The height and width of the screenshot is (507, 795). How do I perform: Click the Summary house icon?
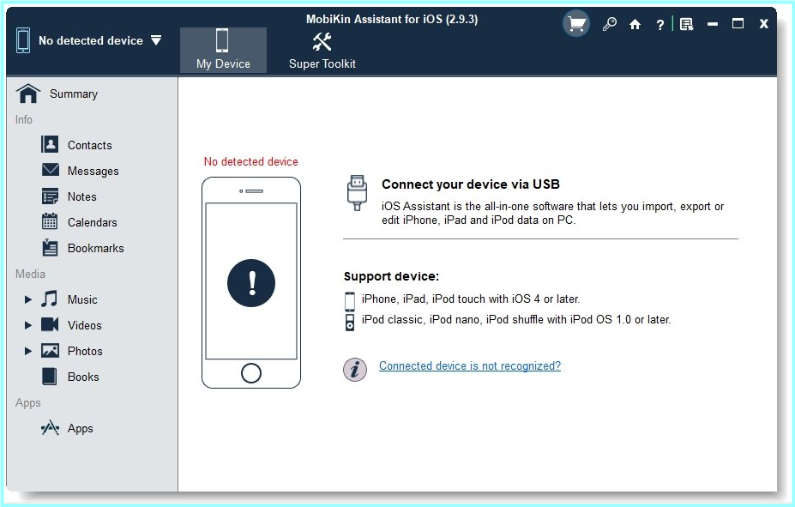(x=28, y=94)
